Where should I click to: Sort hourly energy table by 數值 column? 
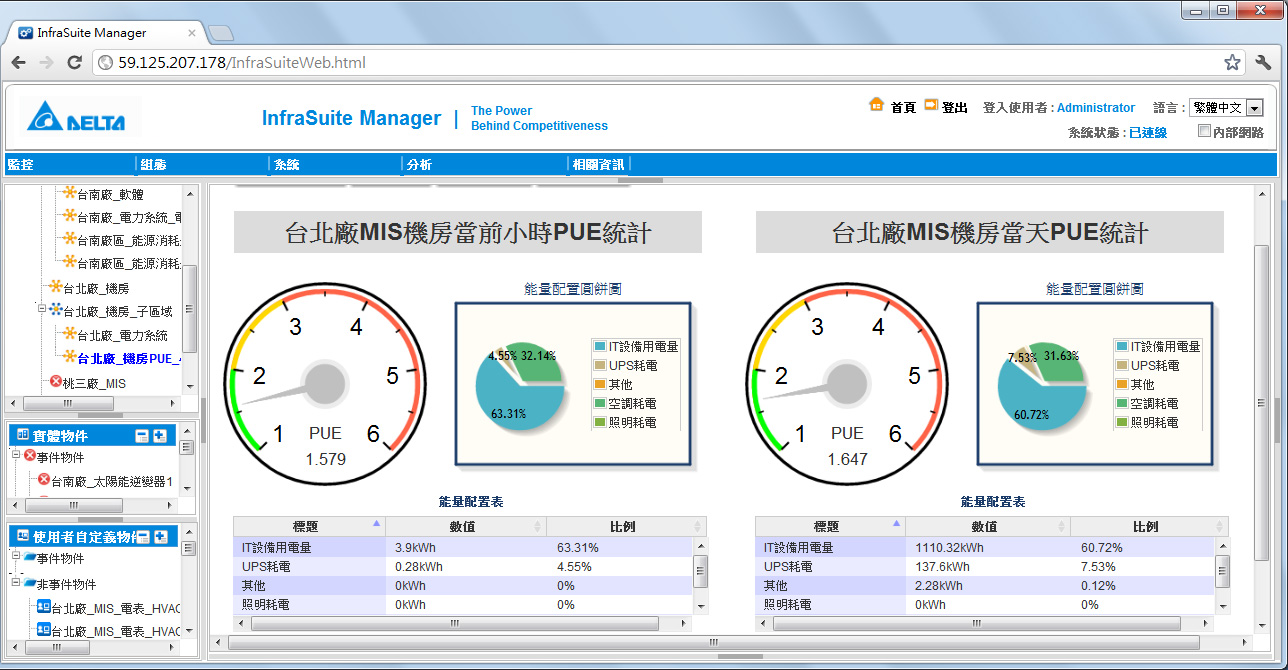click(x=466, y=527)
